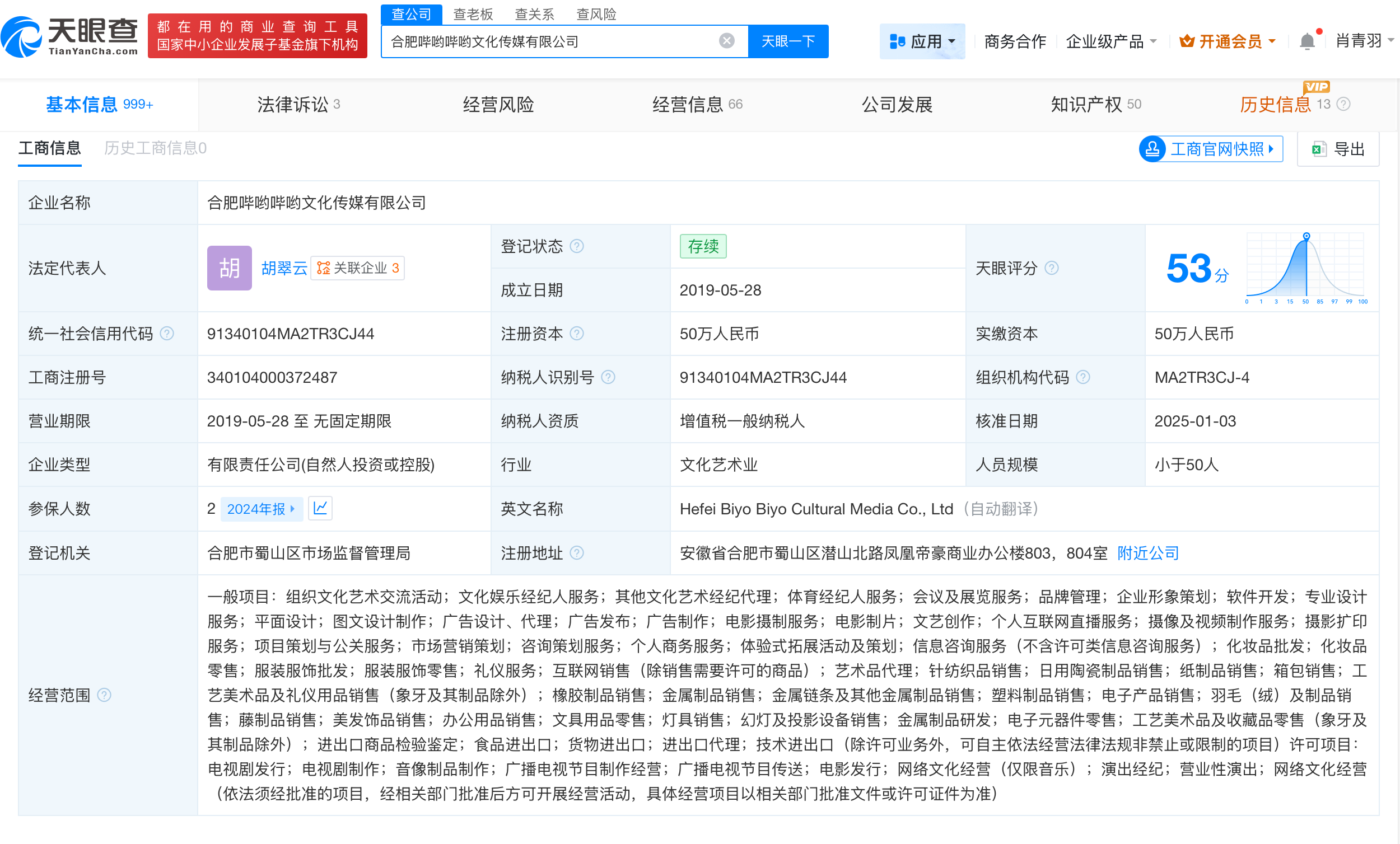
Task: Click into the company search input field
Action: (x=545, y=41)
